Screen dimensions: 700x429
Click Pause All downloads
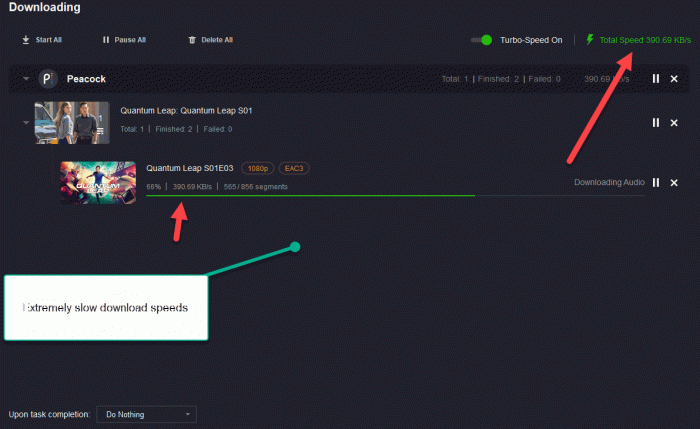[124, 40]
